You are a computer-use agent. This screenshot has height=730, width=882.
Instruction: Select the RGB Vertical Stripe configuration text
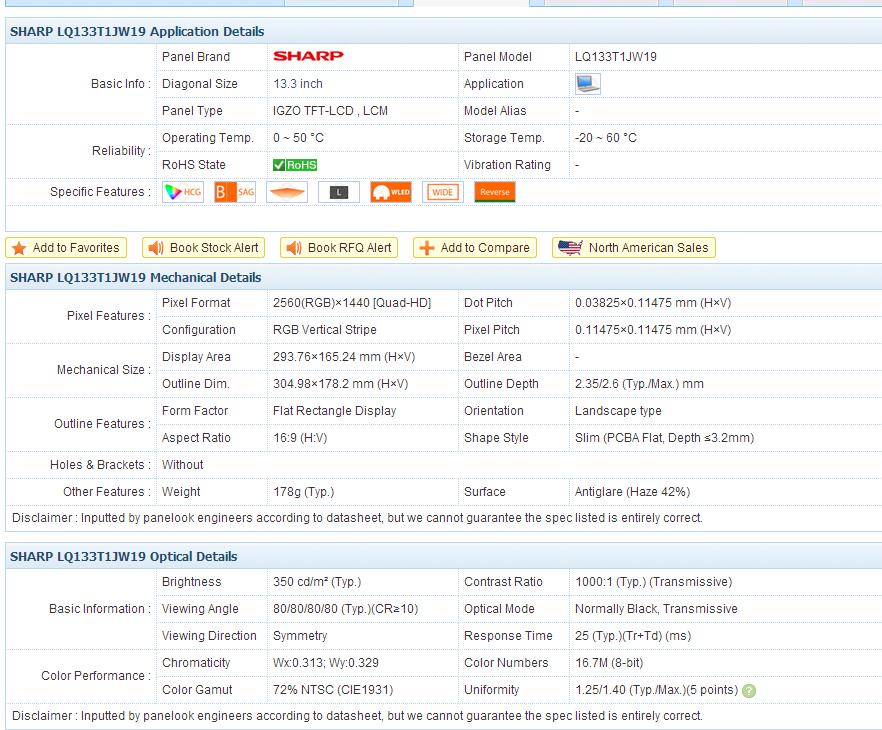(x=325, y=330)
